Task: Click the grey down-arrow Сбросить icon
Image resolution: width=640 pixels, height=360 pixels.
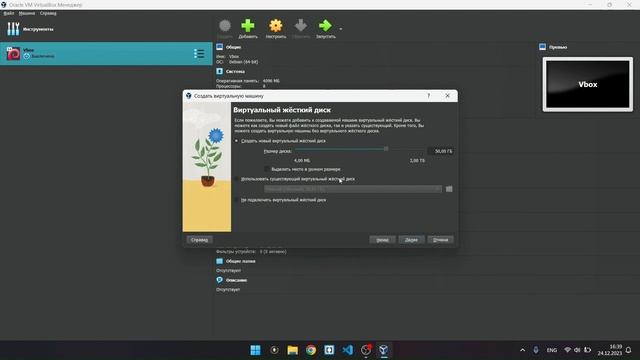Action: click(301, 26)
